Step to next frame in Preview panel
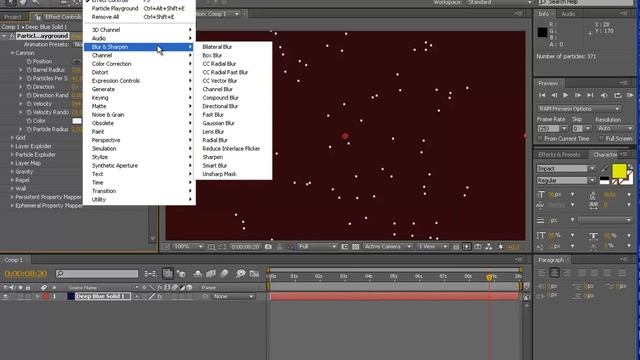Image resolution: width=640 pixels, height=360 pixels. 578,95
